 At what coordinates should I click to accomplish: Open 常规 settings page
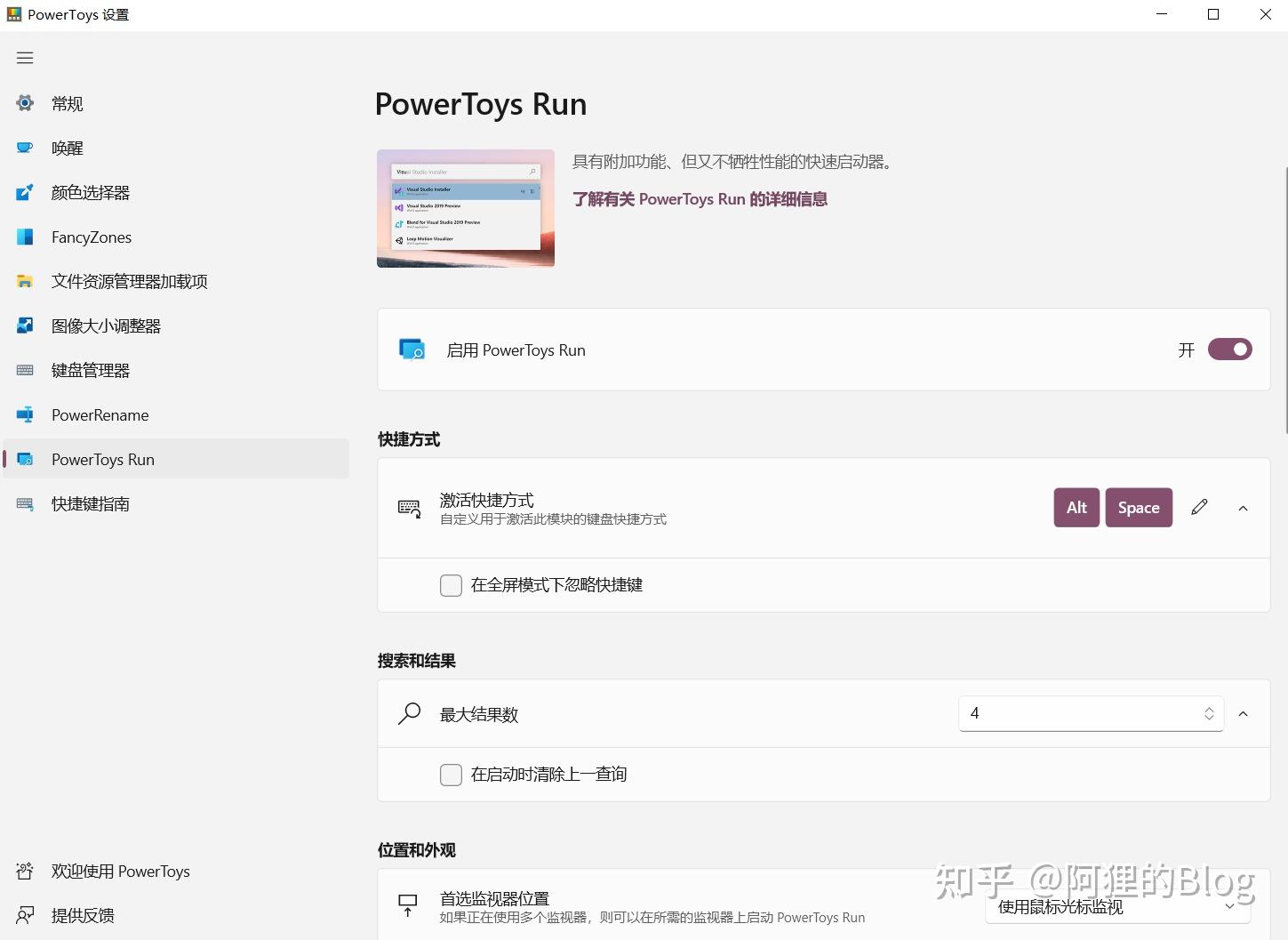point(176,103)
